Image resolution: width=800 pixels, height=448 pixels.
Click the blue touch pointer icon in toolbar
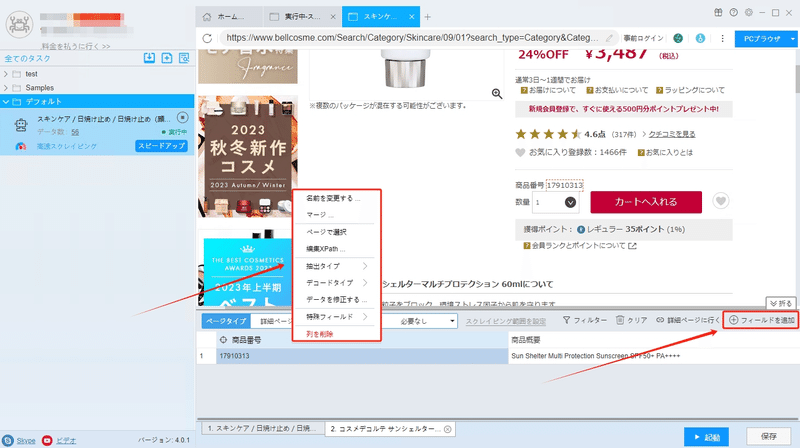pyautogui.click(x=700, y=38)
